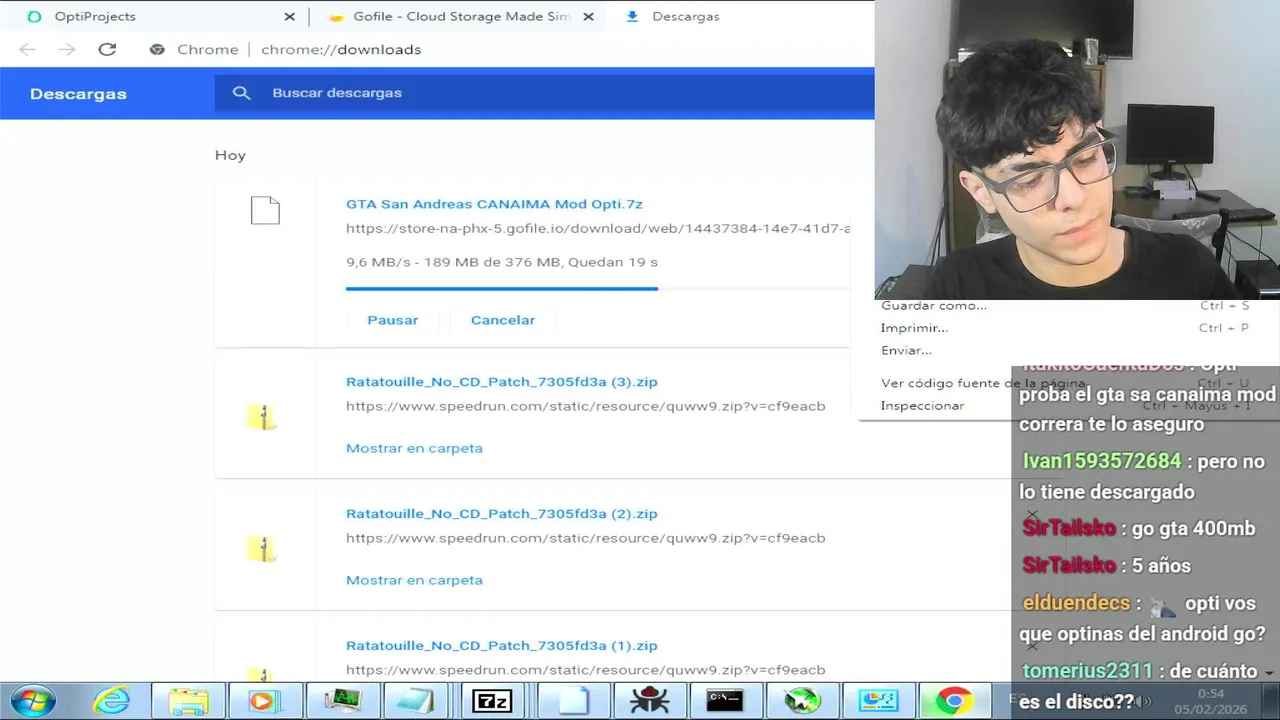Viewport: 1280px width, 720px height.
Task: Switch to Chrome in the taskbar
Action: (x=954, y=701)
